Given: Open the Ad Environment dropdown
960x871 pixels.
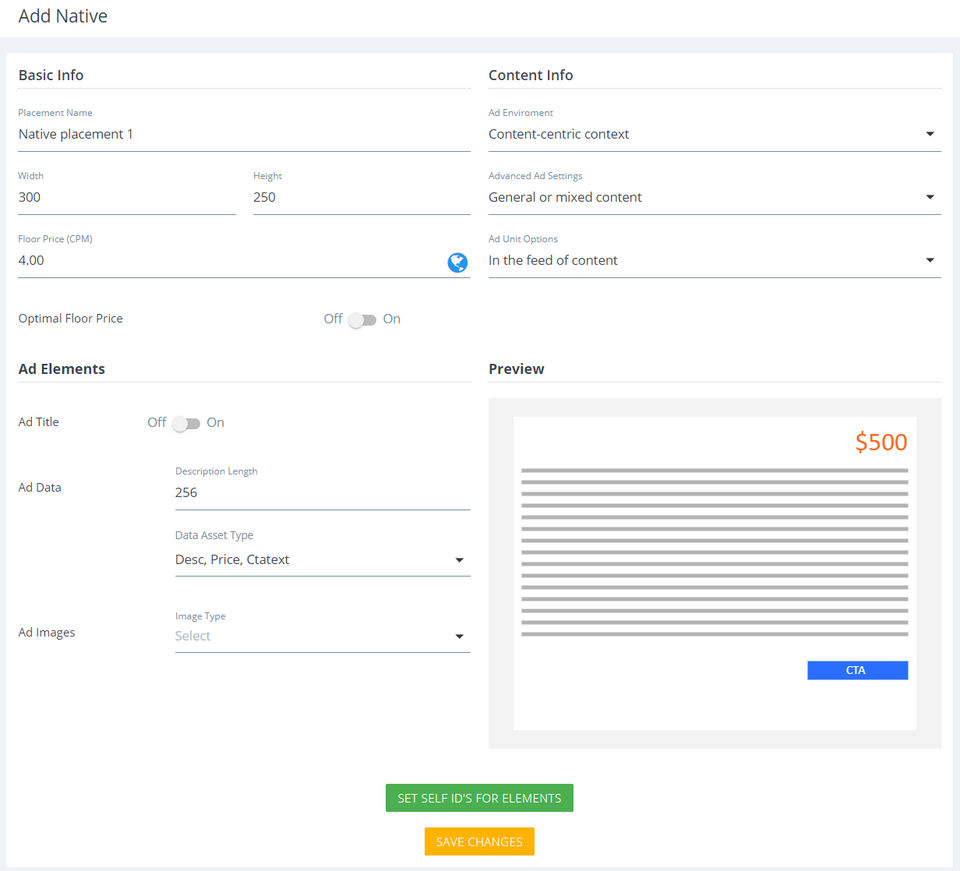Looking at the screenshot, I should coord(714,134).
